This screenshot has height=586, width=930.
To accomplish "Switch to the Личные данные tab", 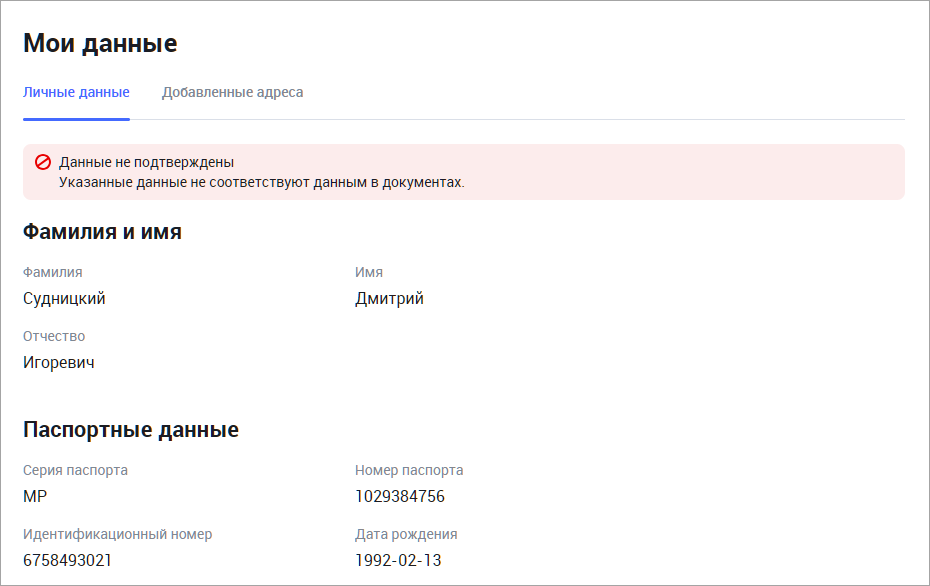I will pyautogui.click(x=76, y=92).
